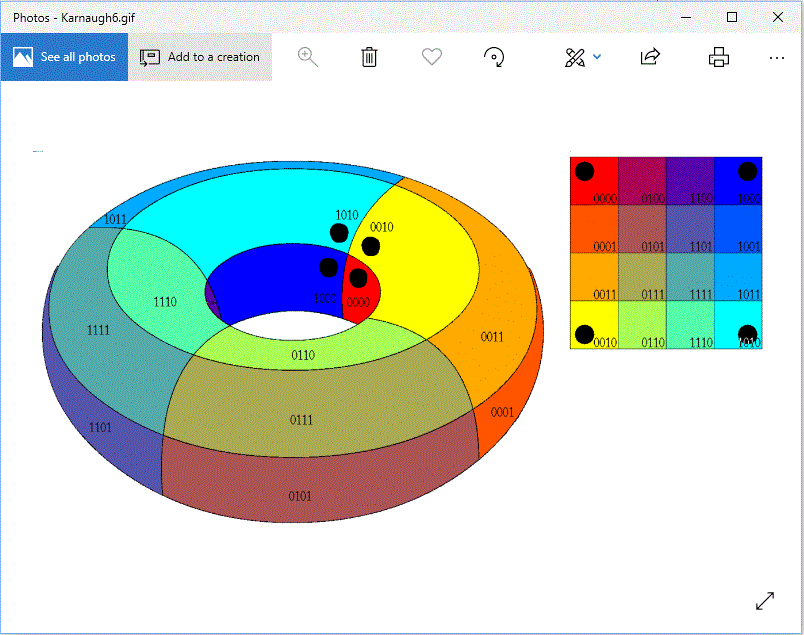Viewport: 804px width, 635px height.
Task: Click the Add to a creation button
Action: [200, 57]
